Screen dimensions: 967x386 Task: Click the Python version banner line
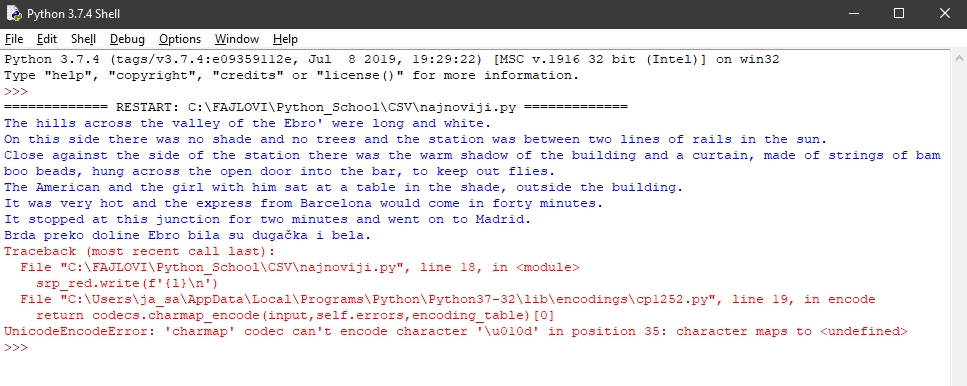click(x=392, y=60)
